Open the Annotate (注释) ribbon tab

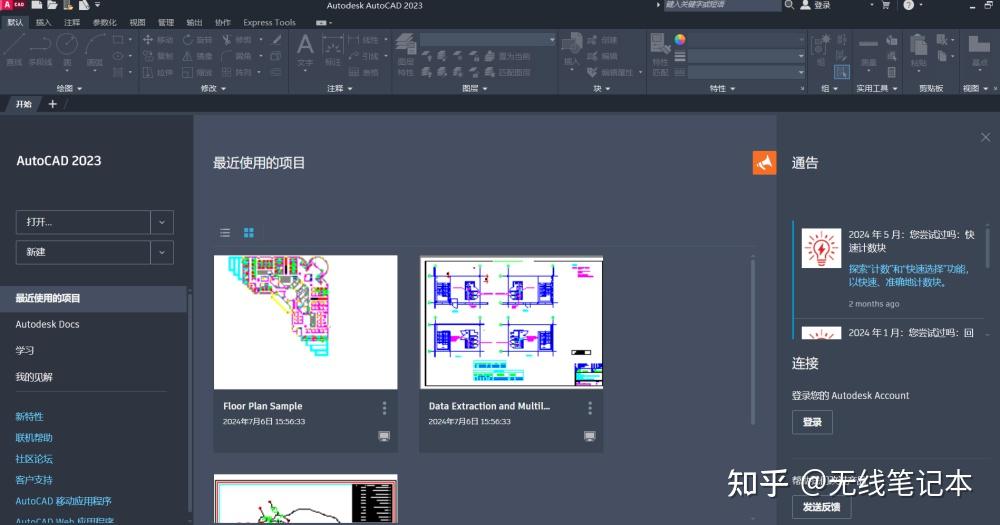(72, 22)
